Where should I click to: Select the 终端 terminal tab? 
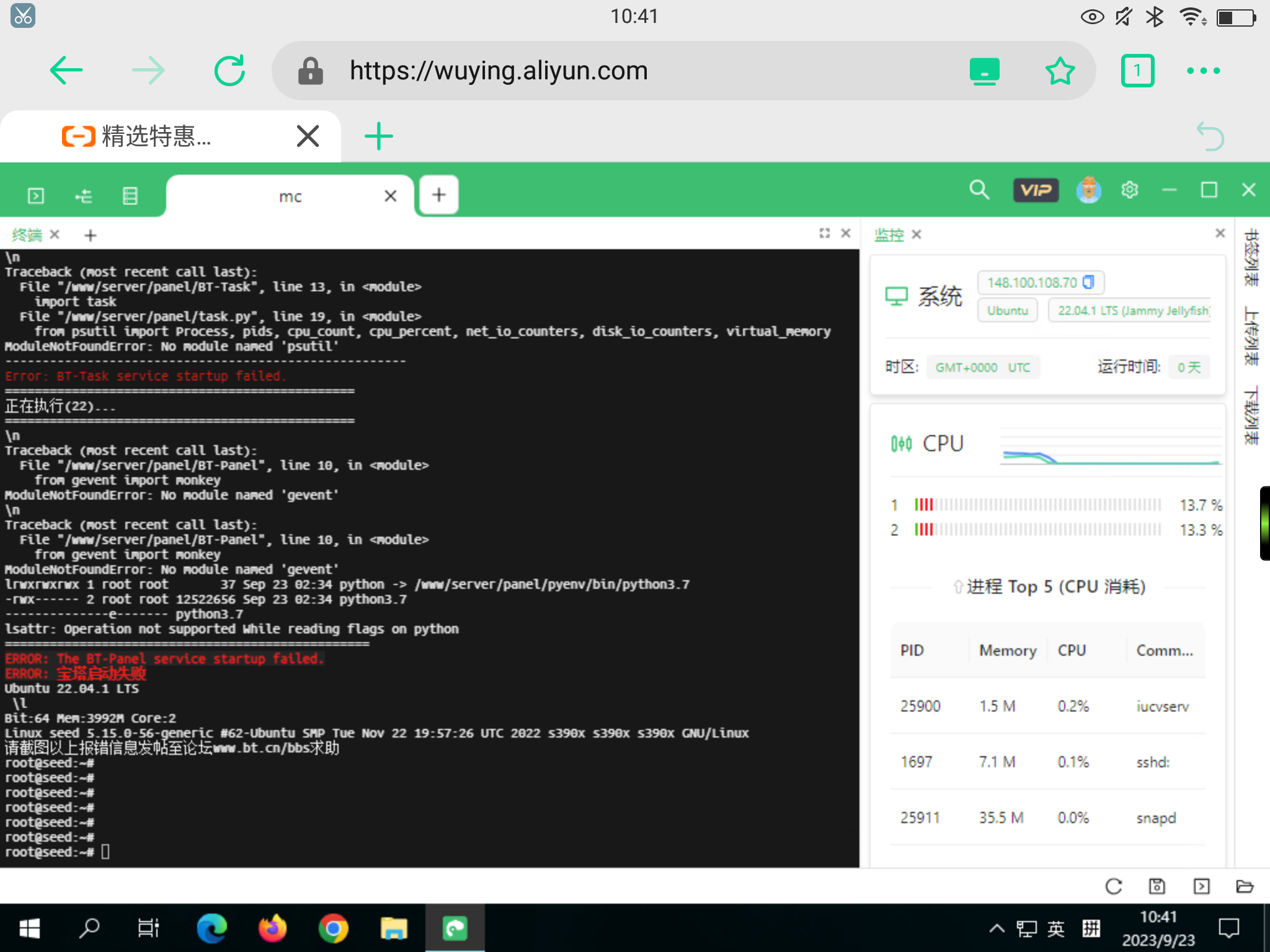(27, 235)
